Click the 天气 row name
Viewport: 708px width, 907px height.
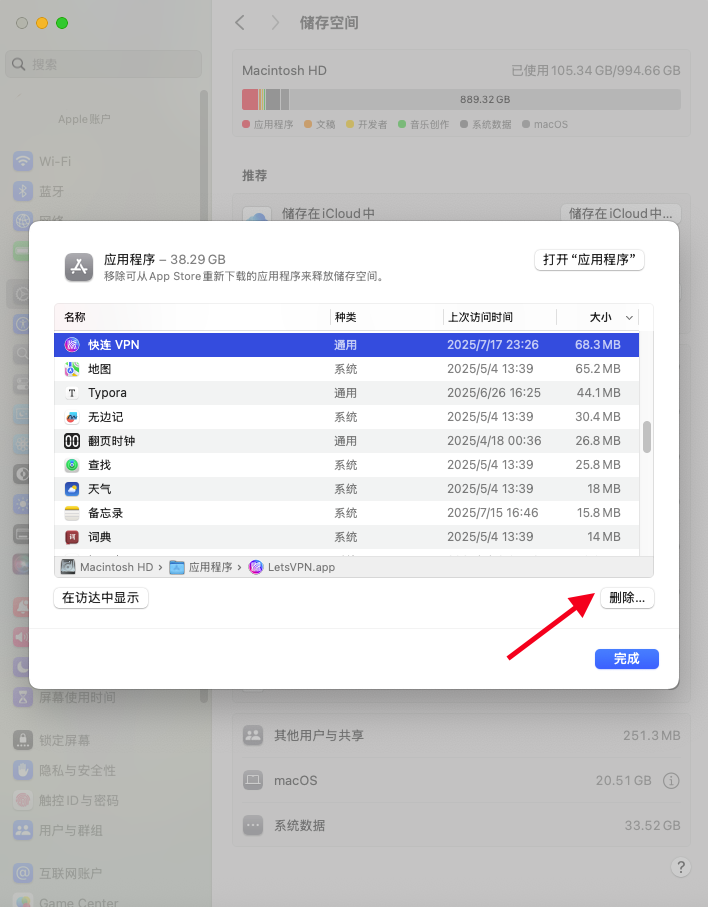[99, 489]
